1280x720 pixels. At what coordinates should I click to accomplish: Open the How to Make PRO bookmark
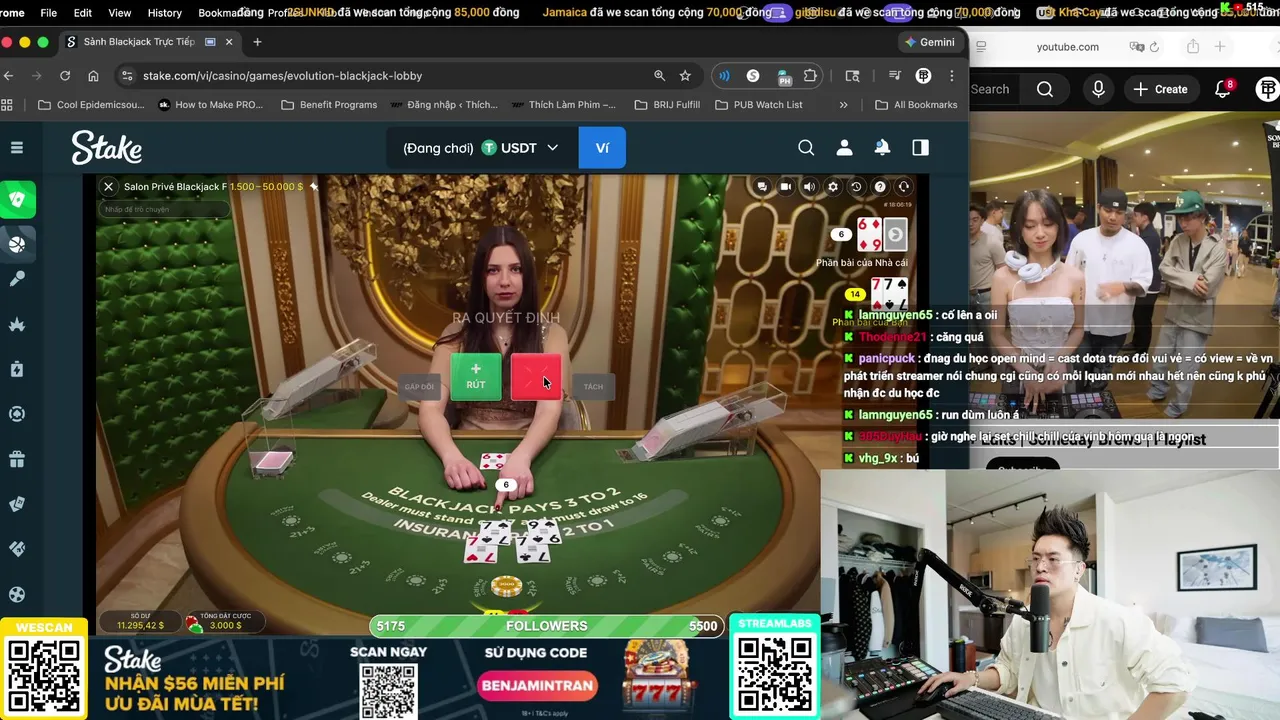210,105
